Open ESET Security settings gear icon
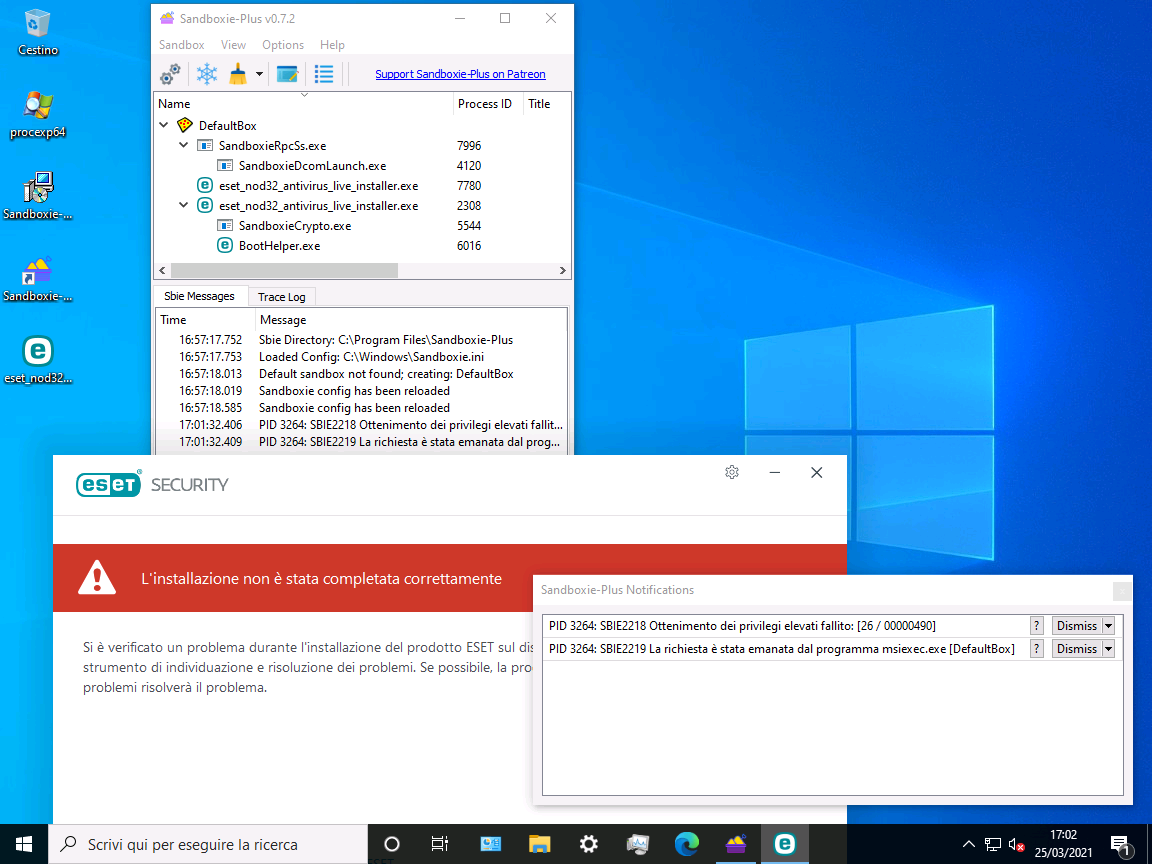The width and height of the screenshot is (1152, 864). (x=732, y=472)
